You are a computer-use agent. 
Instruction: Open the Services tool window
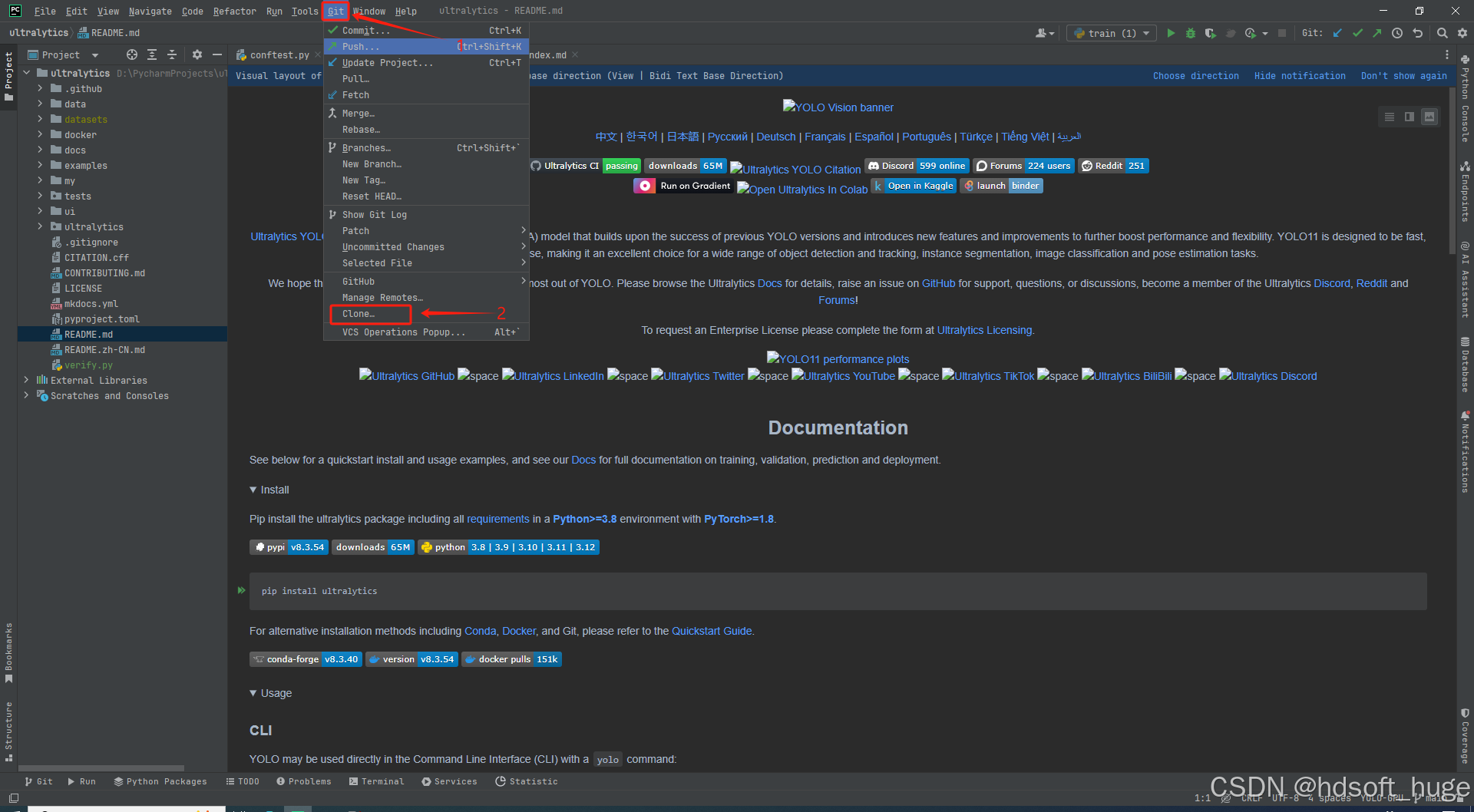click(449, 781)
